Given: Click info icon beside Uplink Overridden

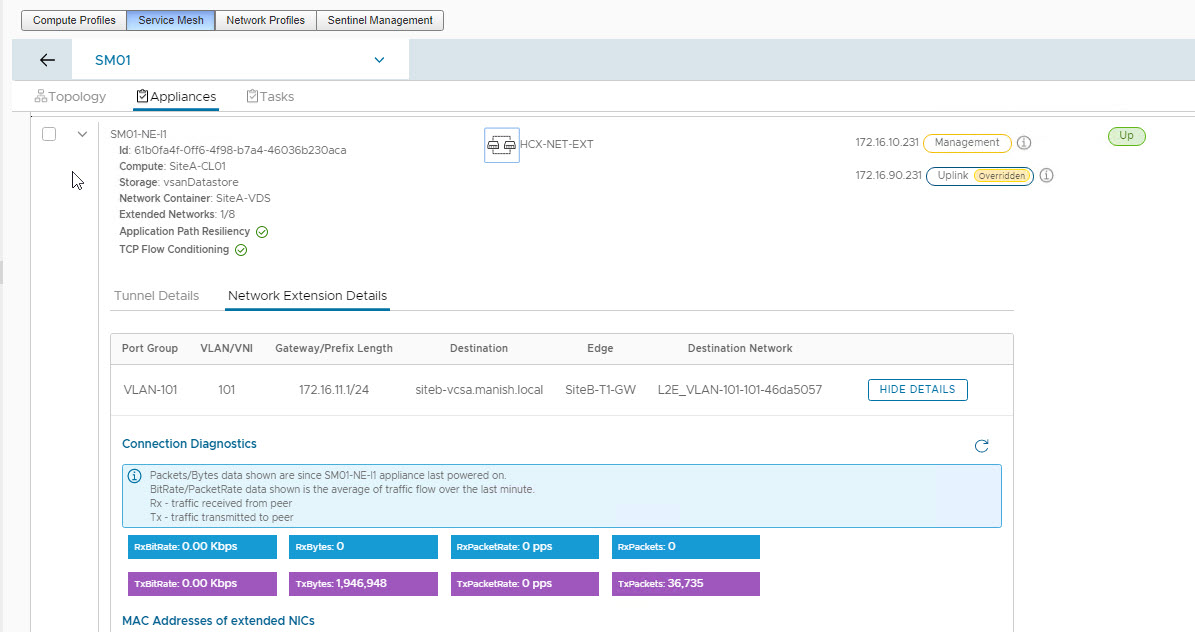Looking at the screenshot, I should point(1046,176).
